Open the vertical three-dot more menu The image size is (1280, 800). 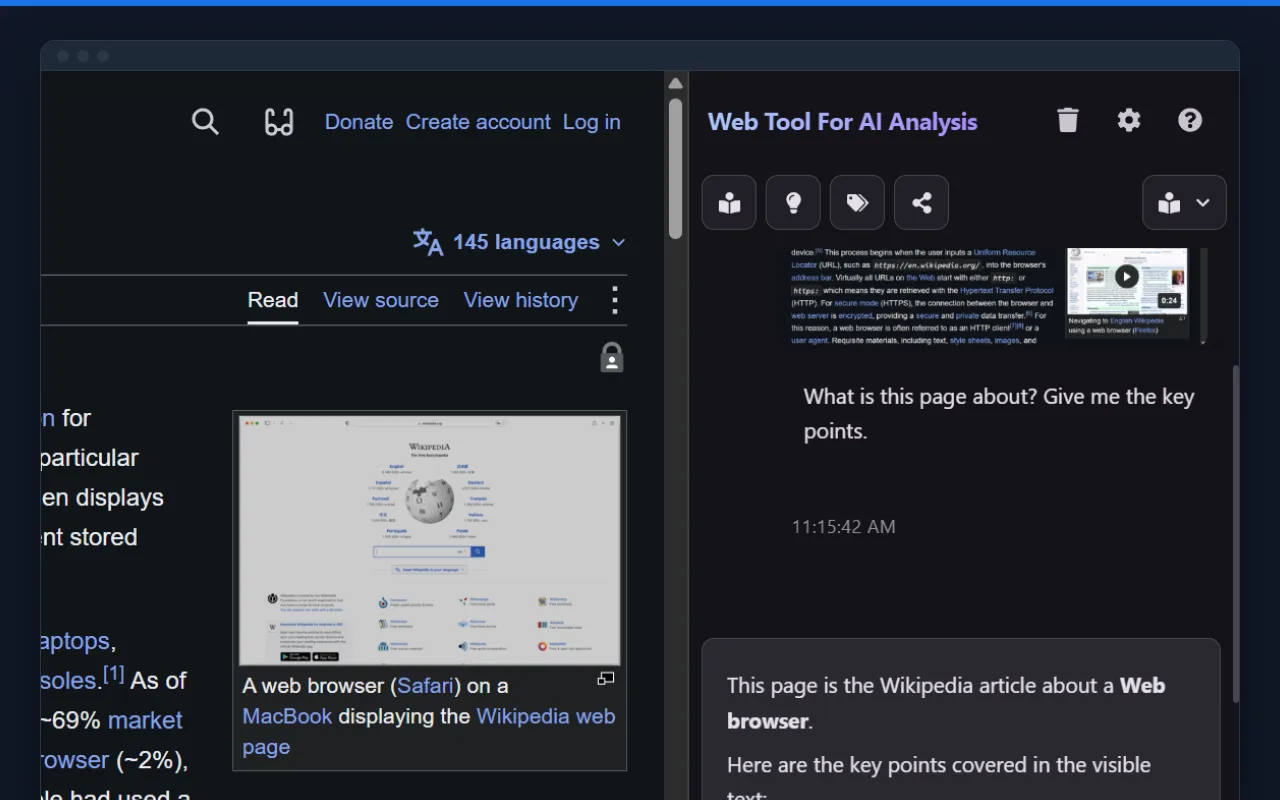tap(615, 300)
